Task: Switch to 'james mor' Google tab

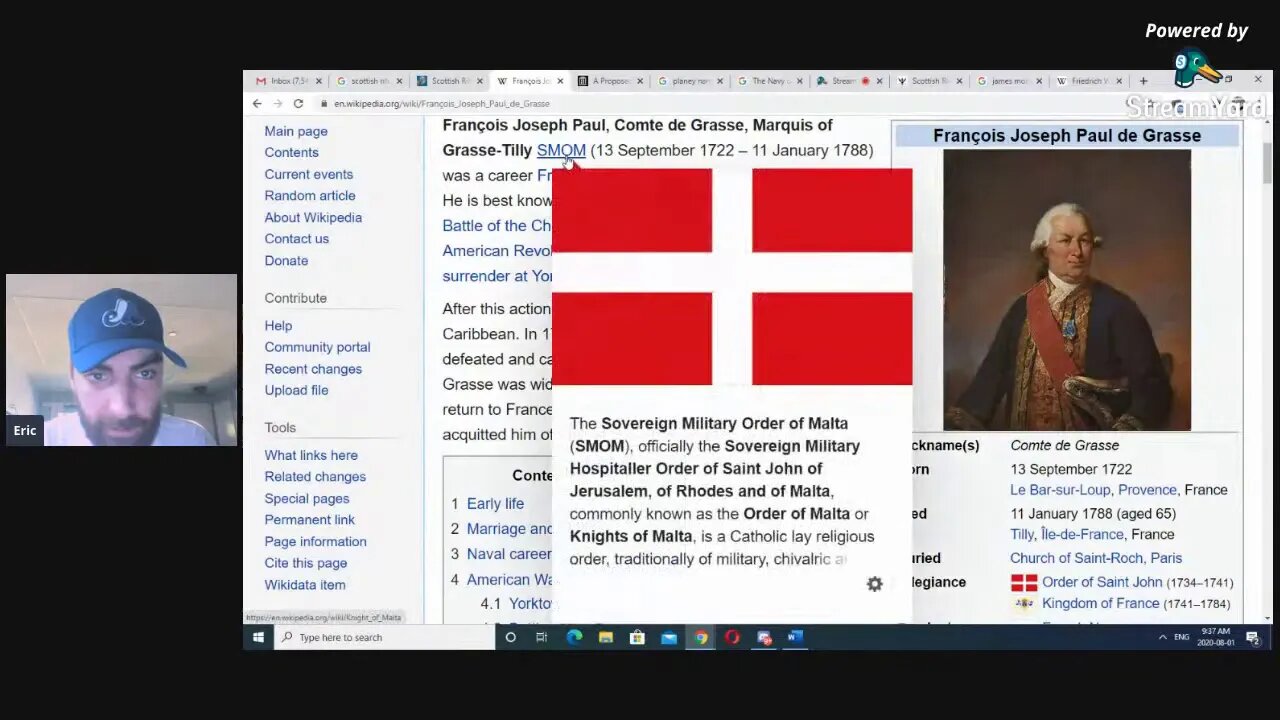Action: (x=1010, y=81)
